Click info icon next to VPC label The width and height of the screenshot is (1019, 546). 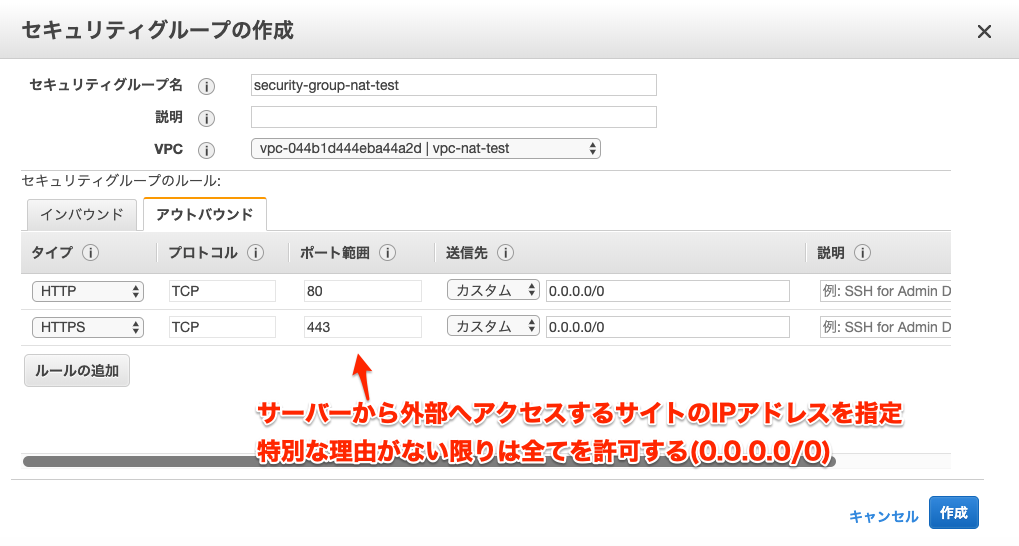point(206,150)
